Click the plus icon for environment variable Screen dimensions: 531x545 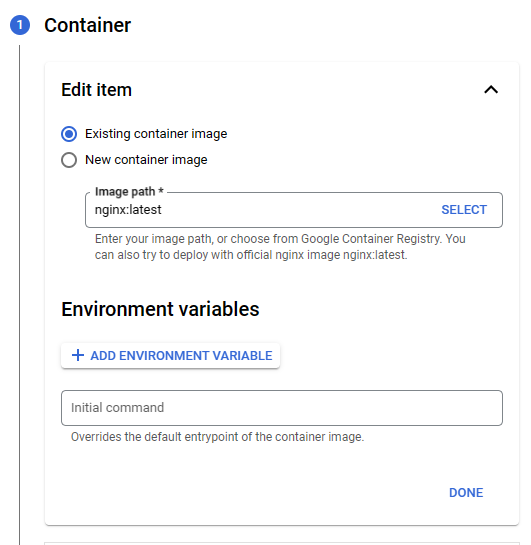(x=78, y=355)
